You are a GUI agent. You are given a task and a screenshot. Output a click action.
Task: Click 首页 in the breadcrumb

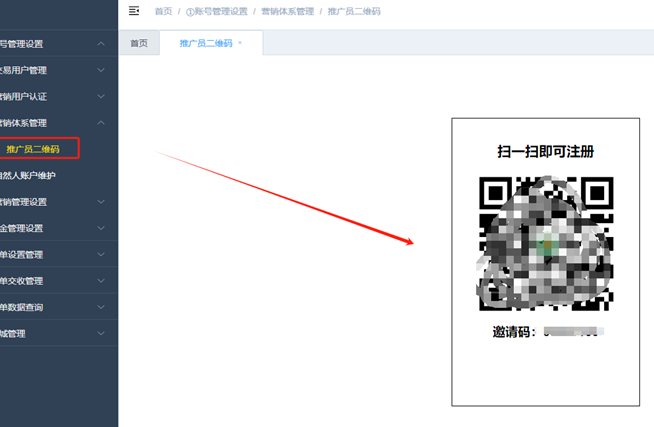(163, 11)
